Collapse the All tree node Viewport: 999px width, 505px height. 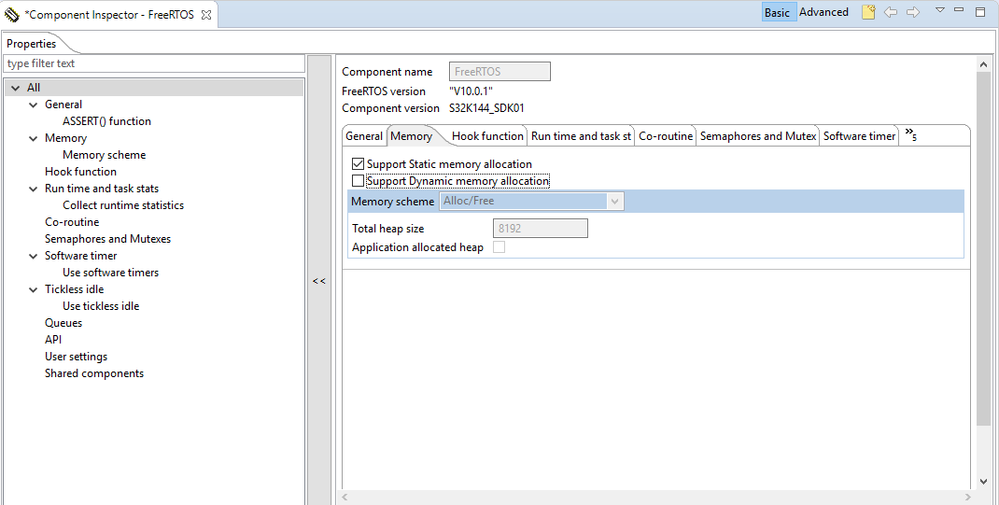[x=16, y=88]
